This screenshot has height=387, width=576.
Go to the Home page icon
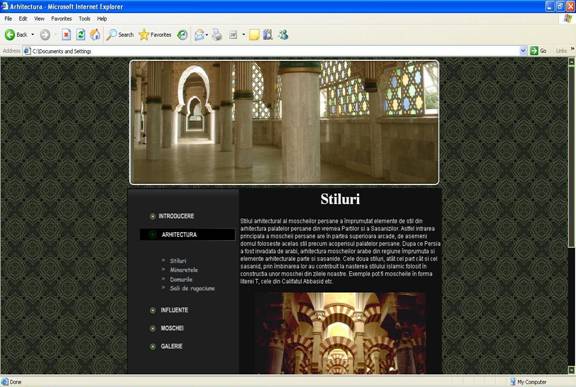pos(95,35)
